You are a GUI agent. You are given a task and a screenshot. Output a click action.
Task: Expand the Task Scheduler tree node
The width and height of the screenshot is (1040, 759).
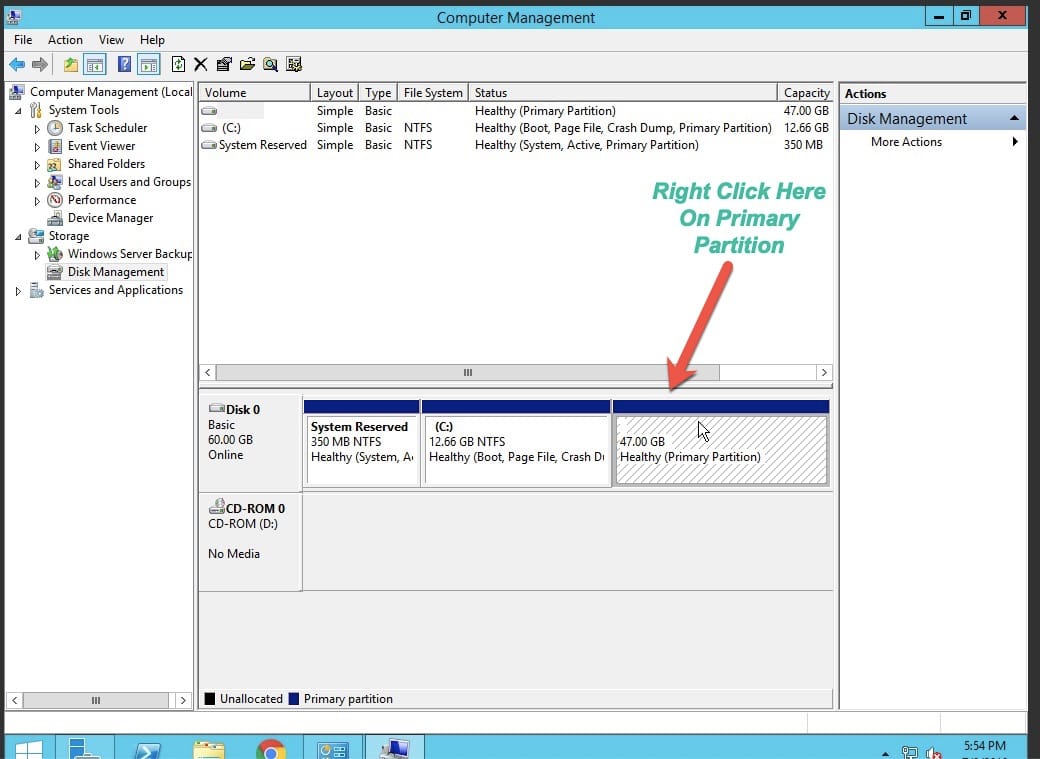tap(37, 129)
